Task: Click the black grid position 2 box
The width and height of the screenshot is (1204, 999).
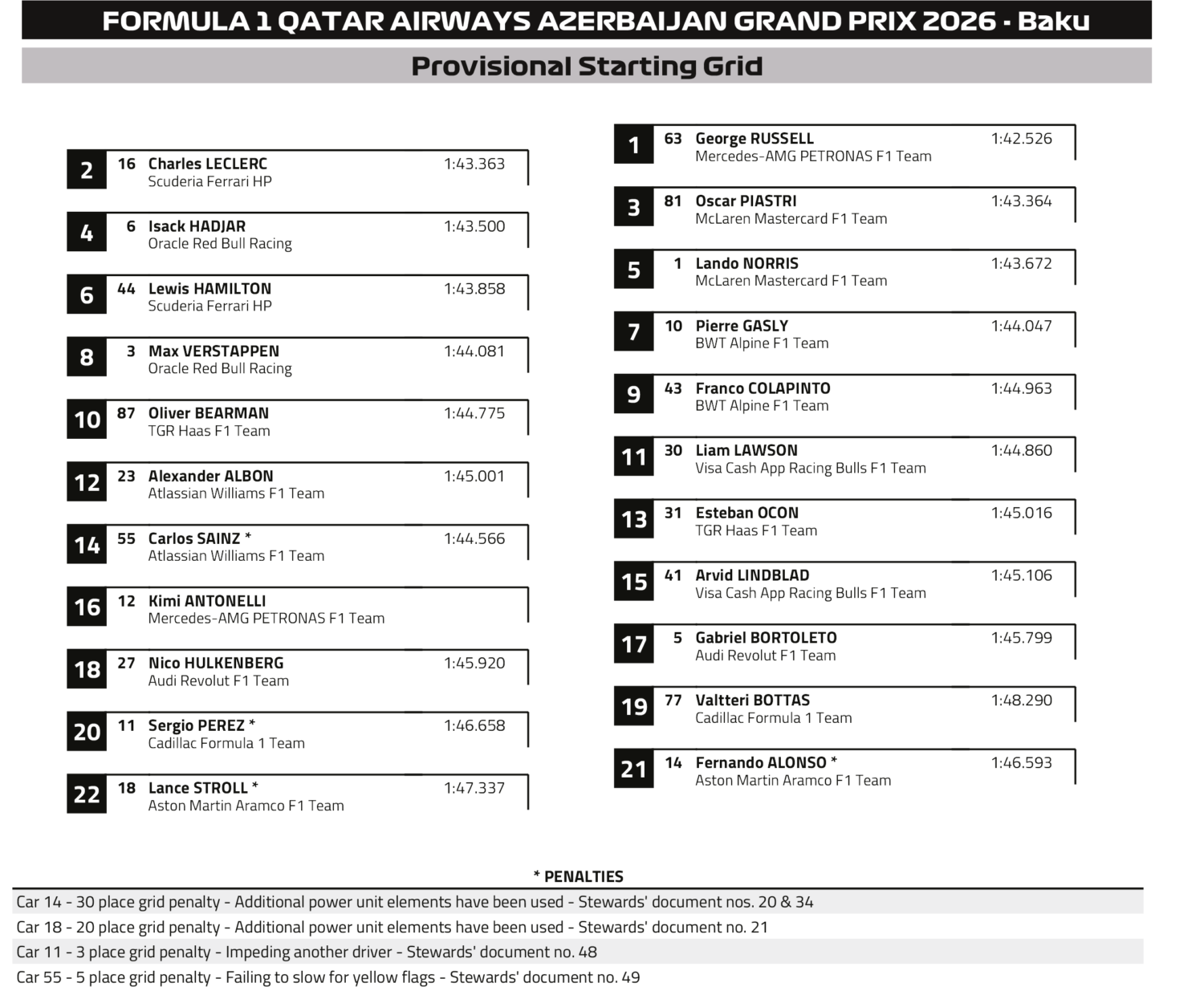Action: click(87, 170)
